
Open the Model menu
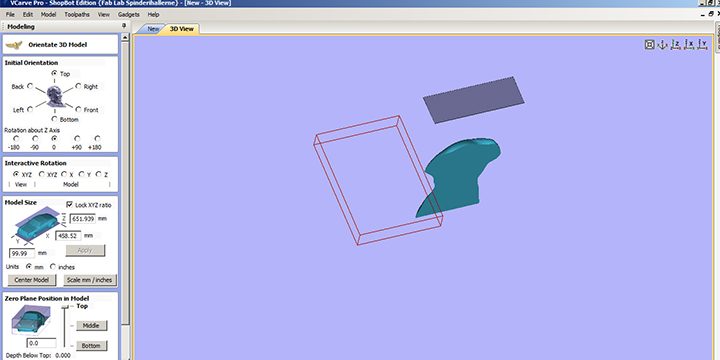pyautogui.click(x=48, y=15)
